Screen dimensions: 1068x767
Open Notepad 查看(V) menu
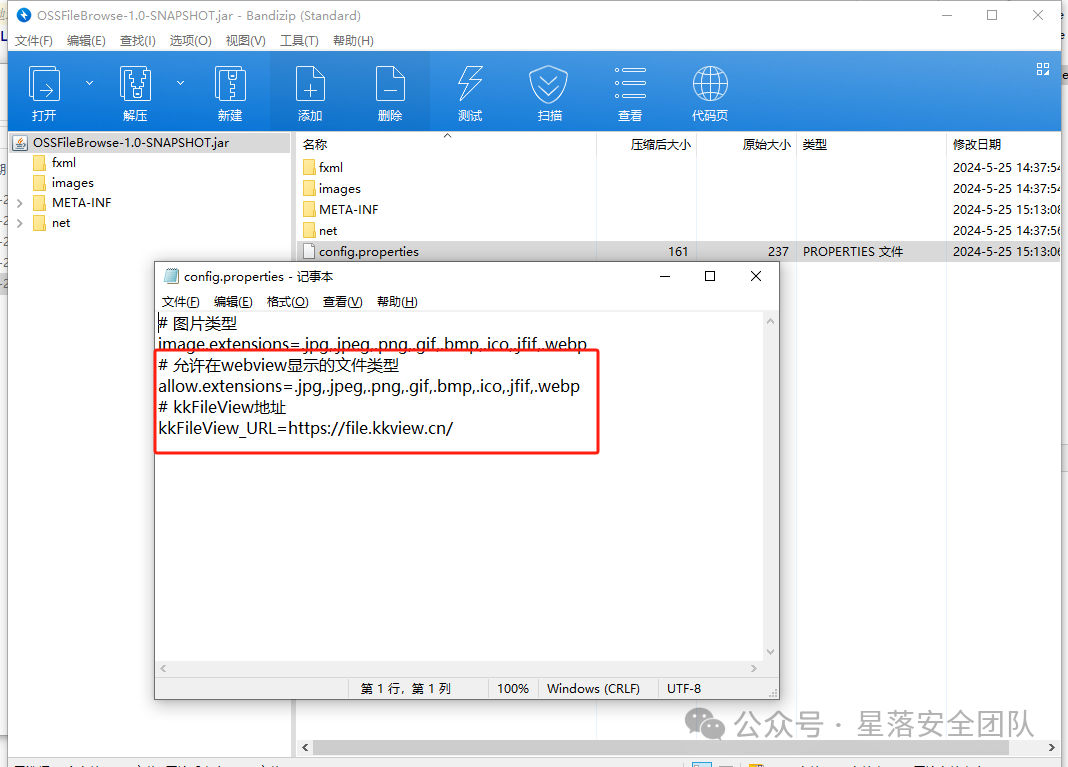[343, 302]
